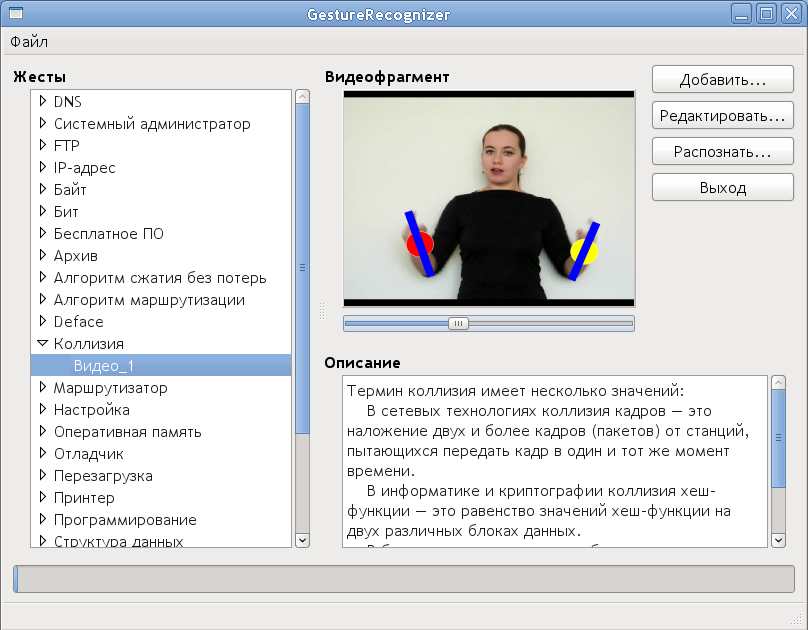Click the gesture list scroll-up arrow
Image resolution: width=808 pixels, height=630 pixels.
[302, 96]
